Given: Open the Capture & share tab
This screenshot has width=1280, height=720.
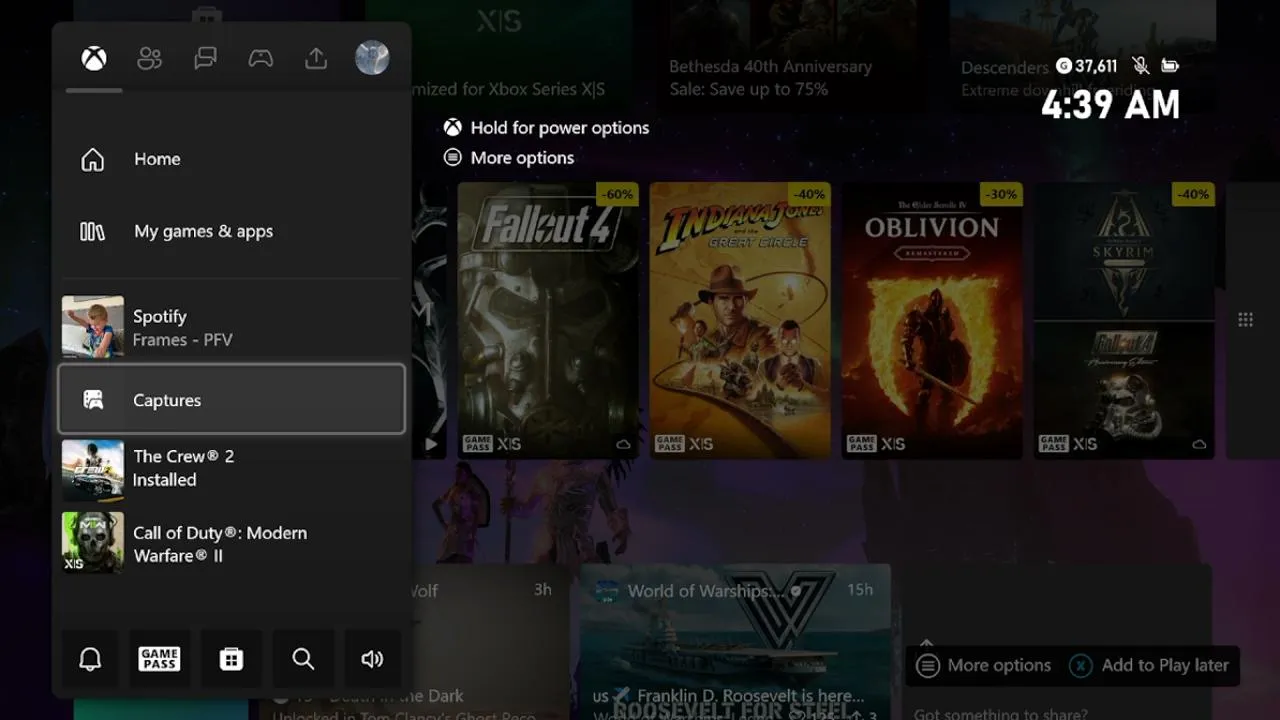Looking at the screenshot, I should (316, 59).
